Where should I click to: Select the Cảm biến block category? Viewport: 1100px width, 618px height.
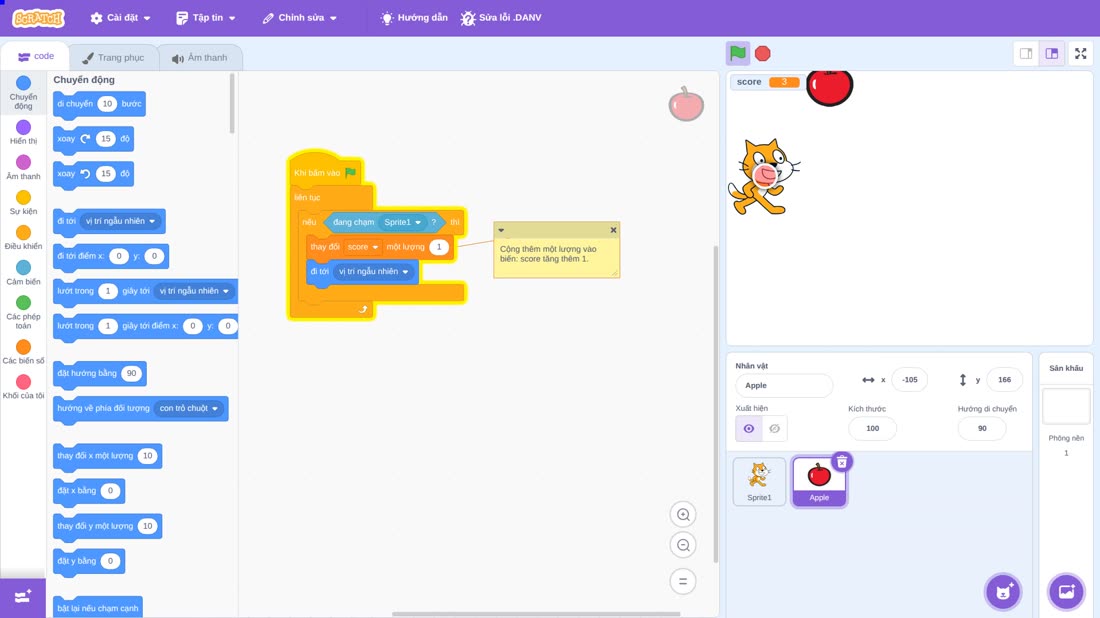coord(23,272)
